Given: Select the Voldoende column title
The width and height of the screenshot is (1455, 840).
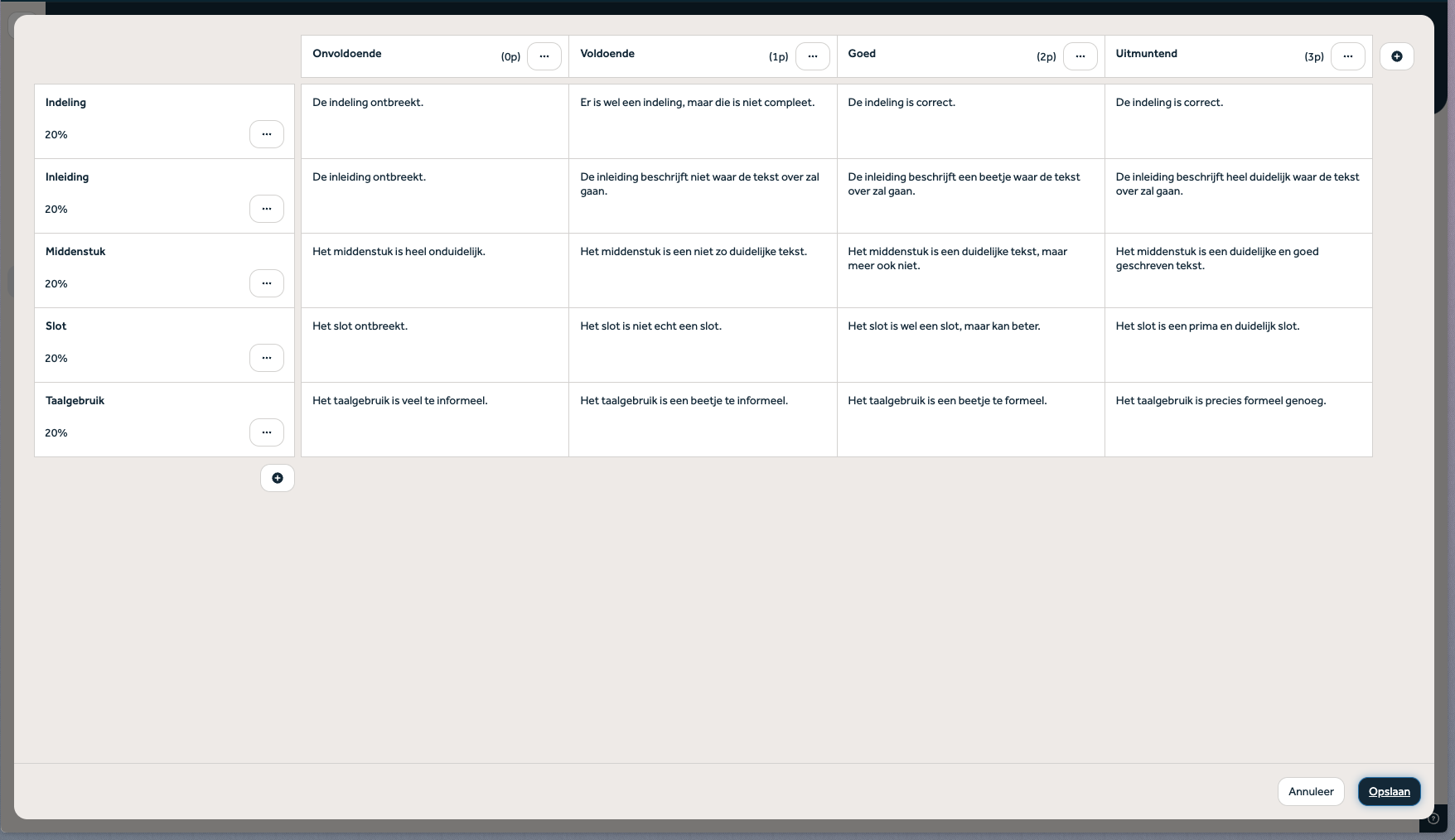Looking at the screenshot, I should (607, 54).
